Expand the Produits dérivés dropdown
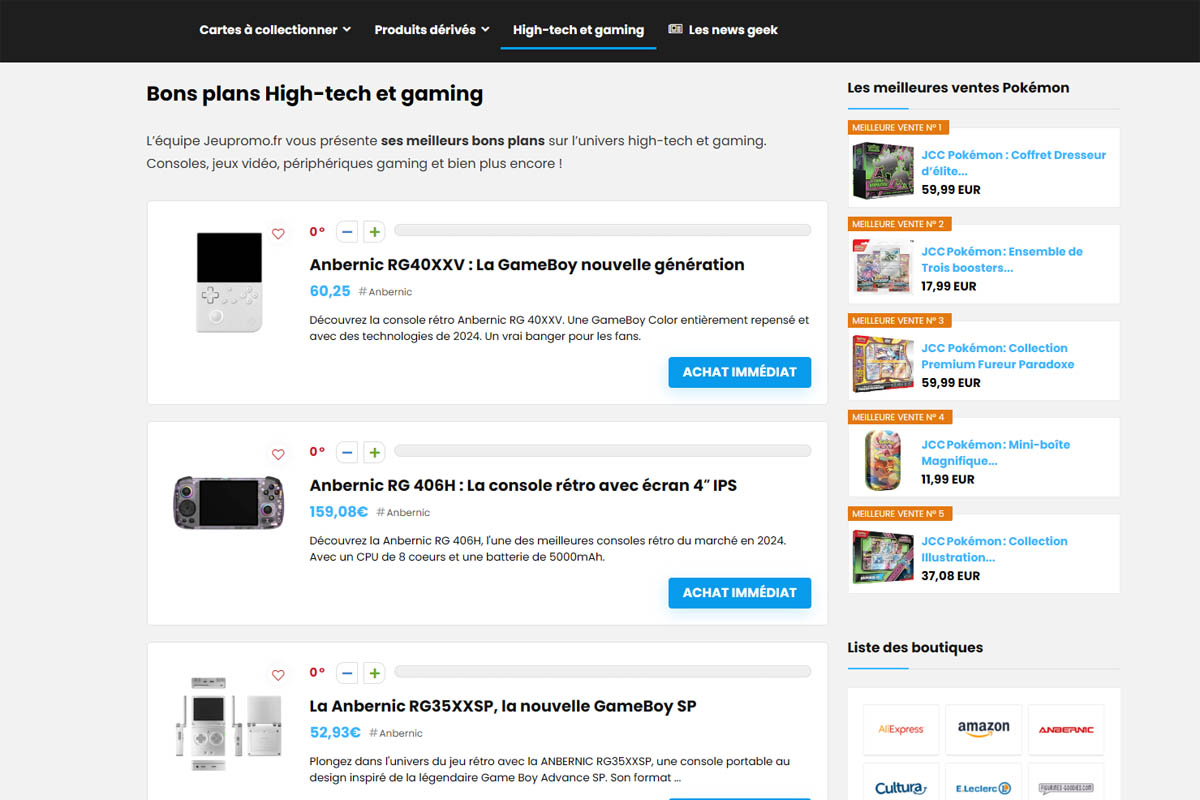The height and width of the screenshot is (800, 1200). (x=432, y=30)
